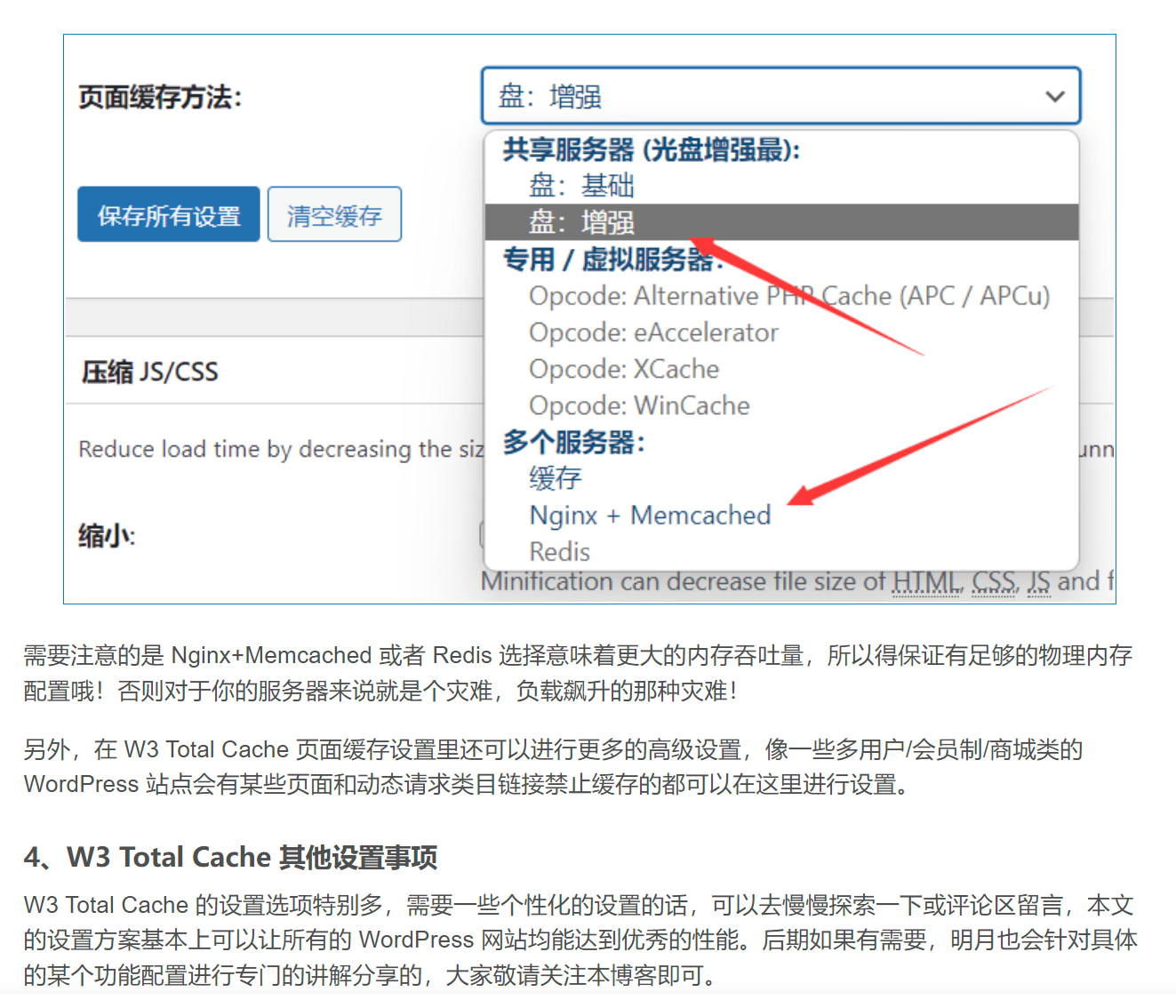The image size is (1176, 1008).
Task: Click the 专用 / 虚拟服务器 group header
Action: tap(613, 260)
